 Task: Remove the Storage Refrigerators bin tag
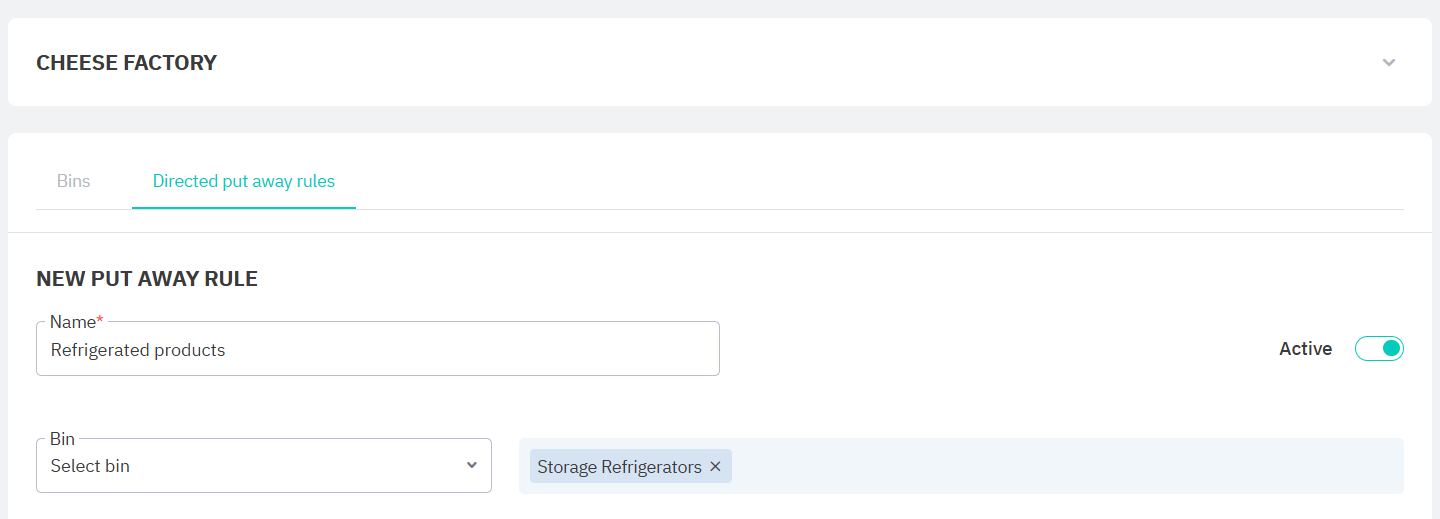coord(715,467)
